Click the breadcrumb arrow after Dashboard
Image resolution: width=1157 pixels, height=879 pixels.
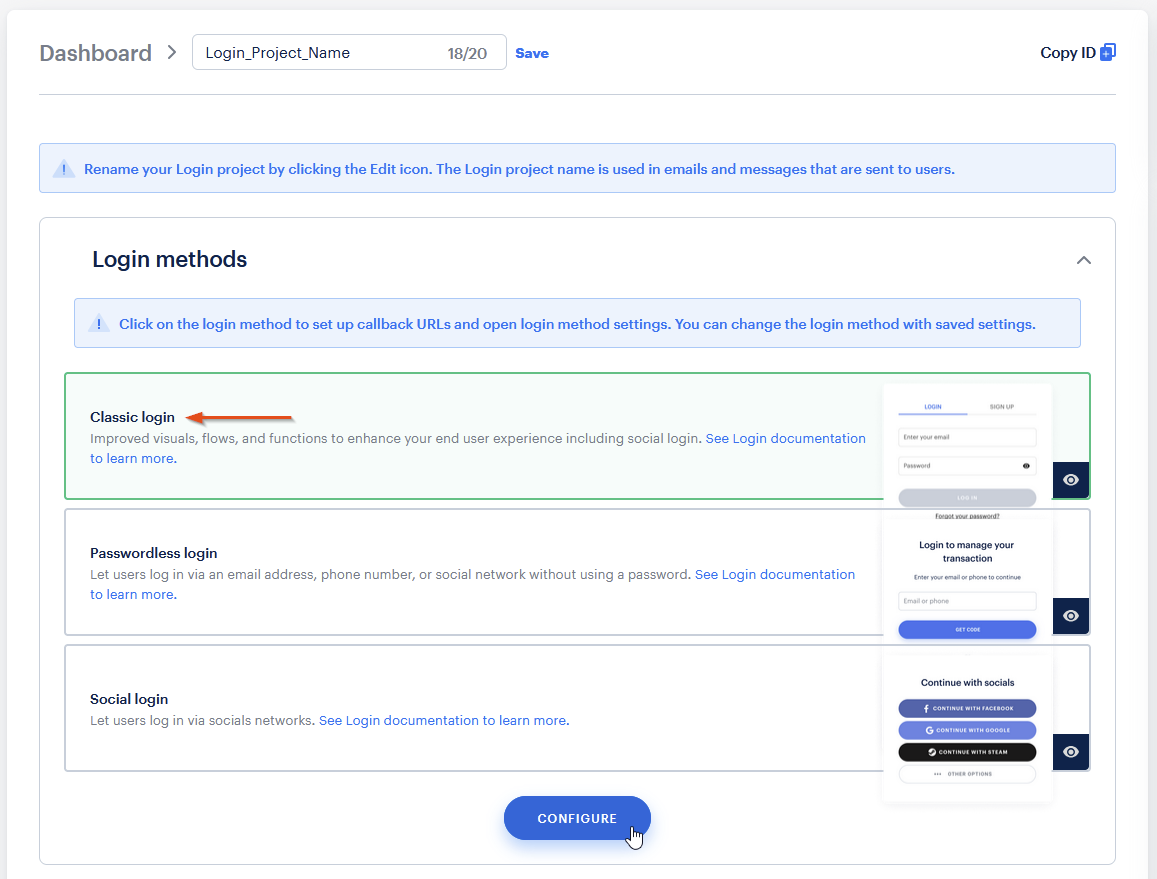[172, 52]
